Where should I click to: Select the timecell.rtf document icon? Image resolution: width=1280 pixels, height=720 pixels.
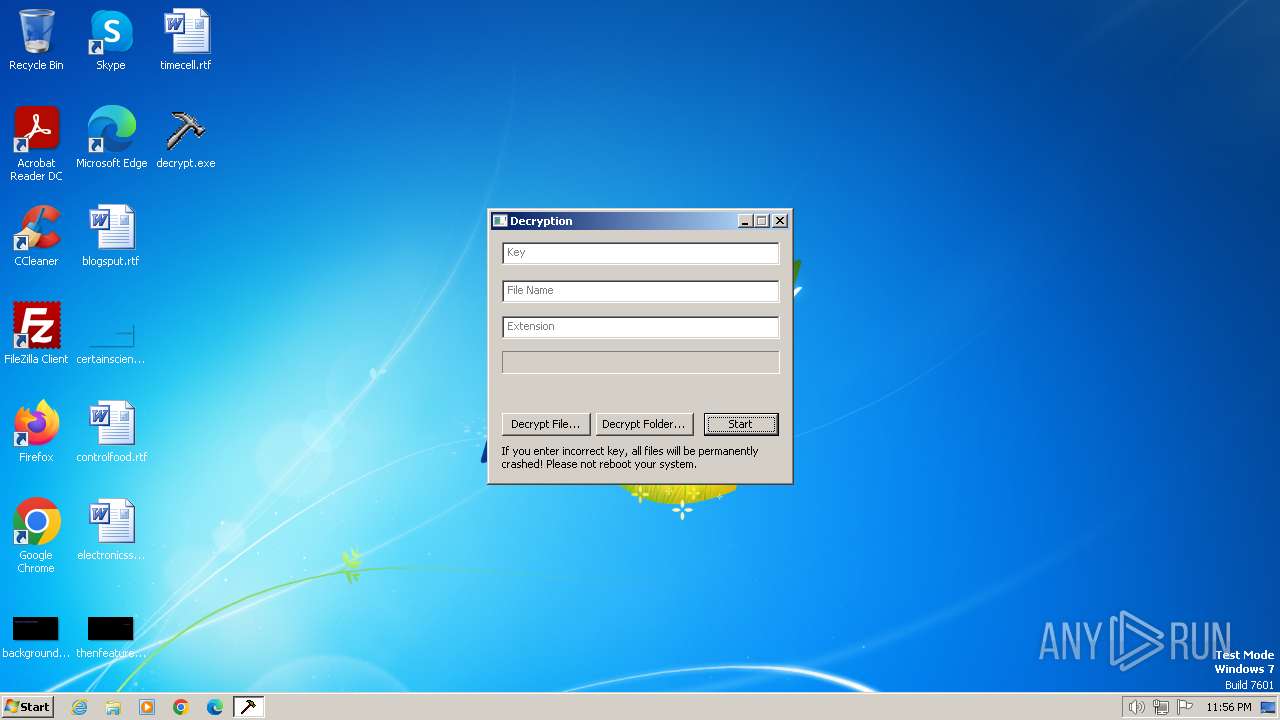[186, 40]
